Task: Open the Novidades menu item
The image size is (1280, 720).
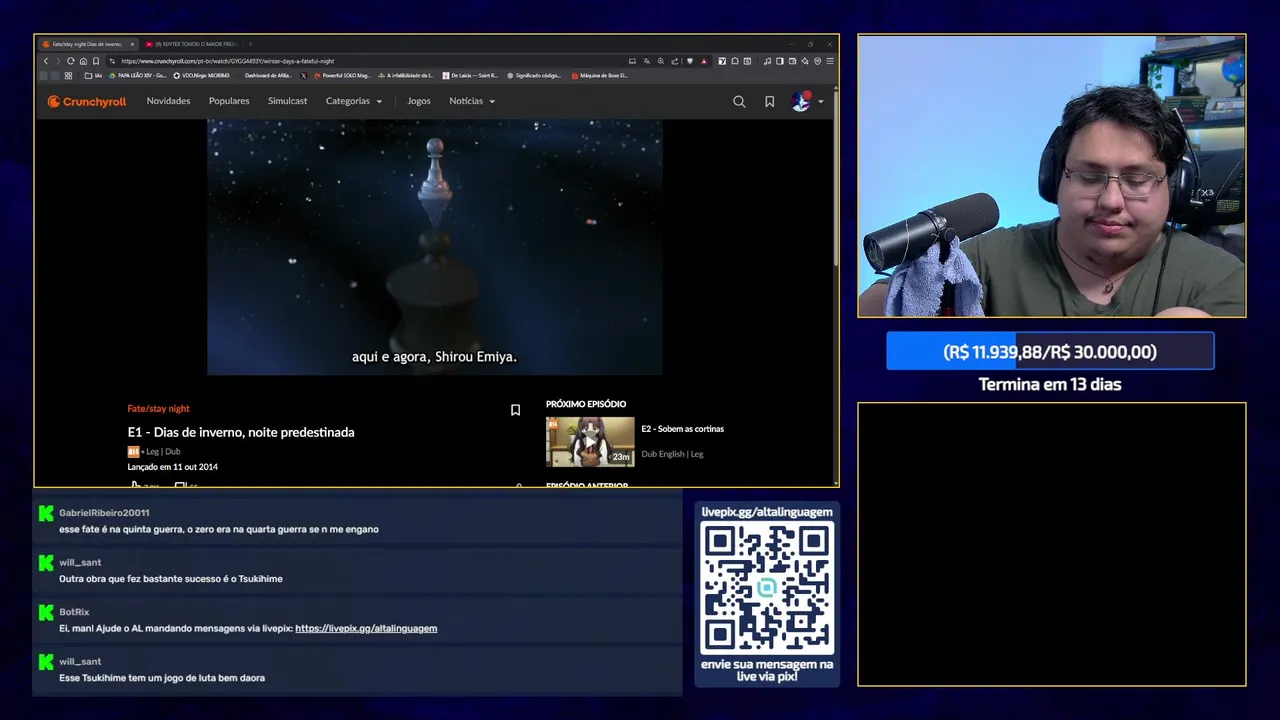Action: tap(168, 101)
